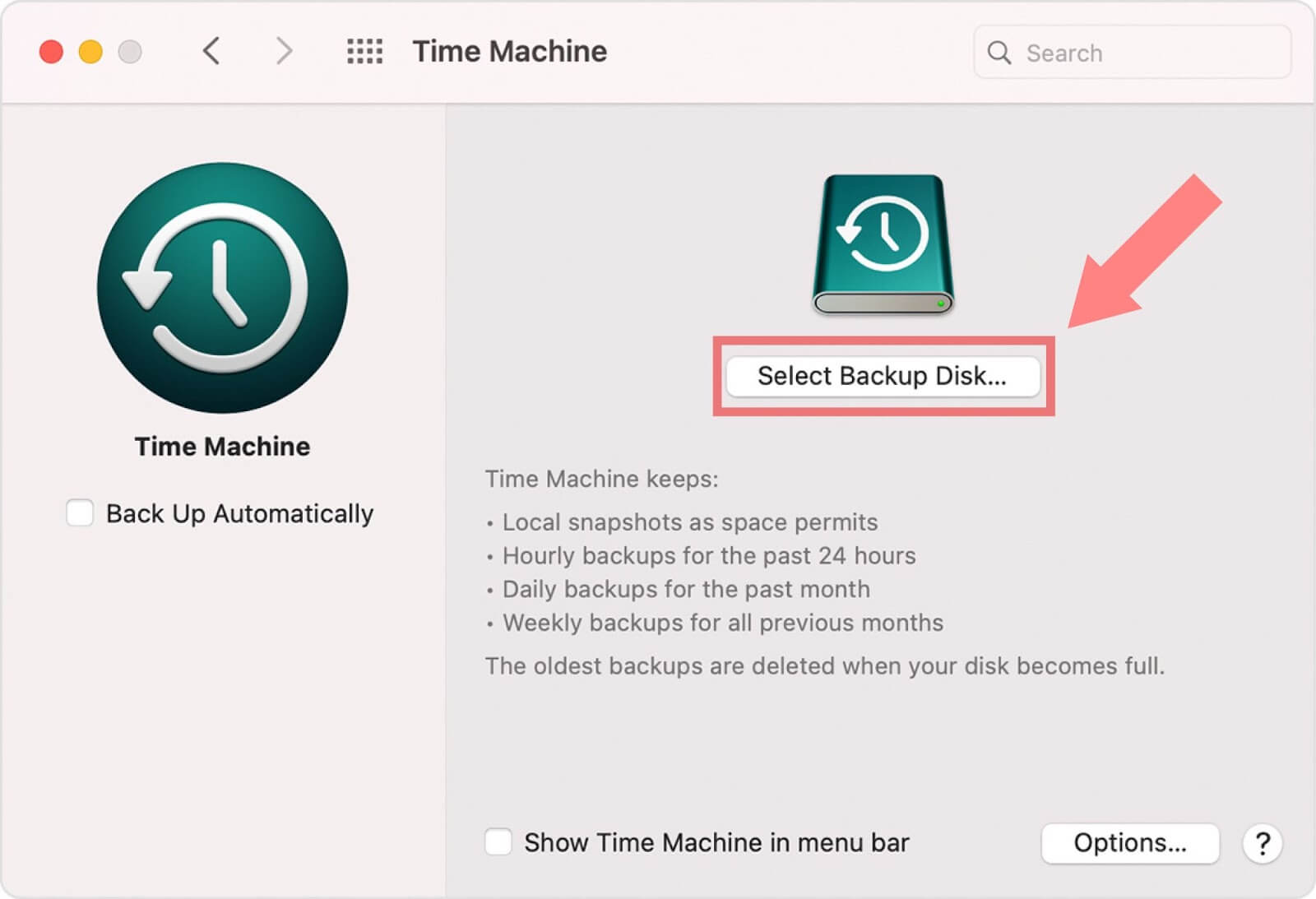Click the backup disk drive icon
Screen dimensions: 1316x899
tap(883, 244)
